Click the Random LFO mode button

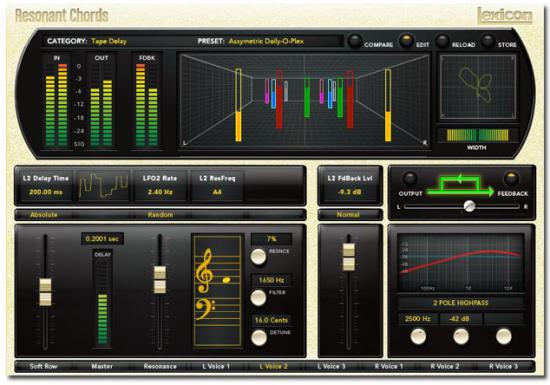pyautogui.click(x=160, y=215)
